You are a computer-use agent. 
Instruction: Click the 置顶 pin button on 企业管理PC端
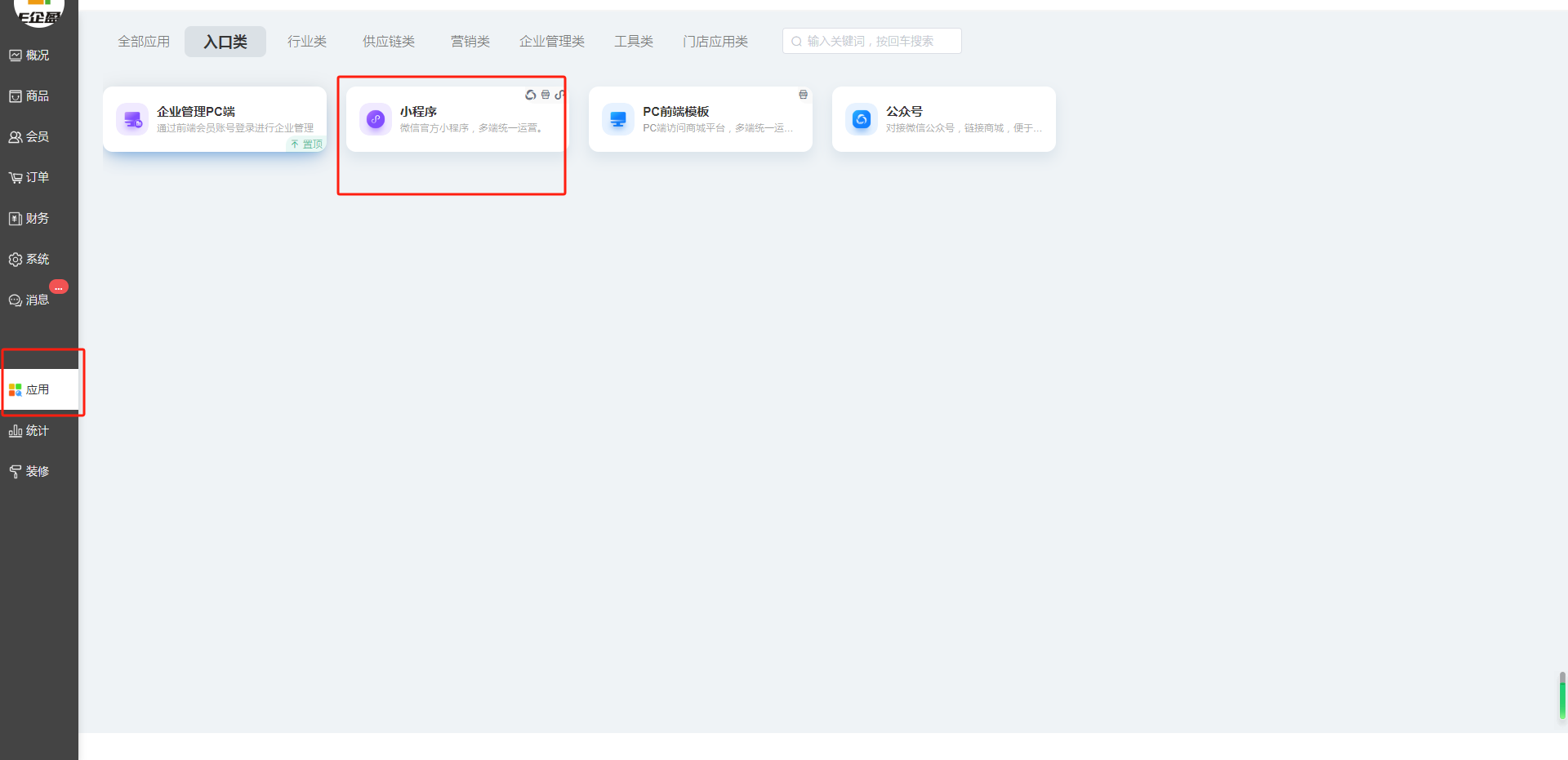[307, 144]
